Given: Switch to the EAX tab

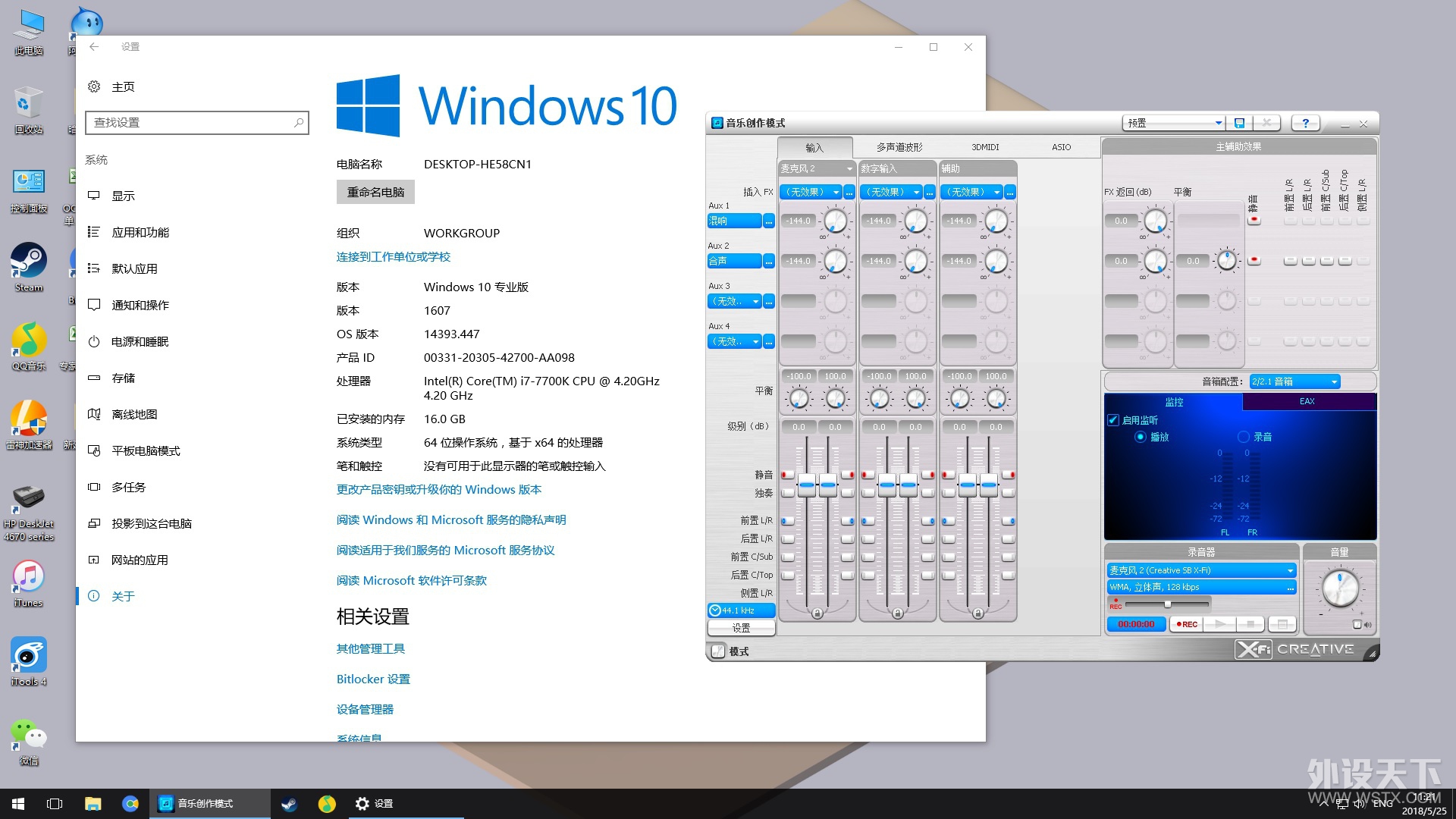Looking at the screenshot, I should [x=1307, y=401].
